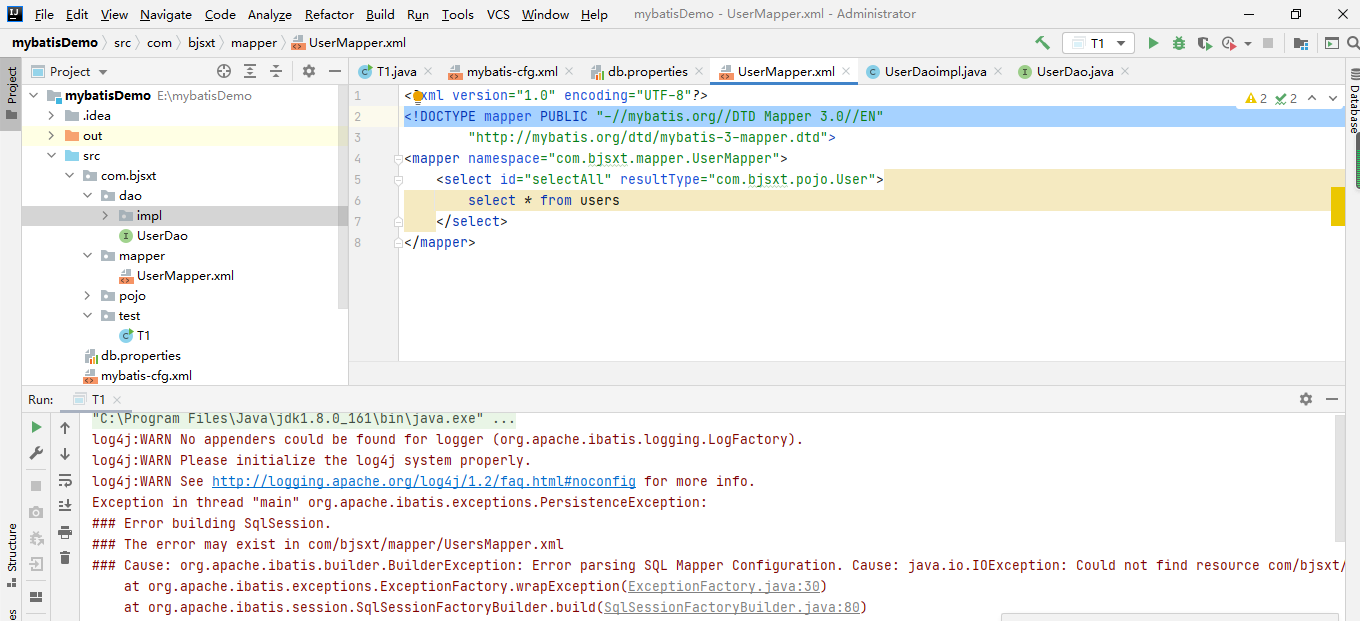Run T1 with coverage

[x=1204, y=43]
